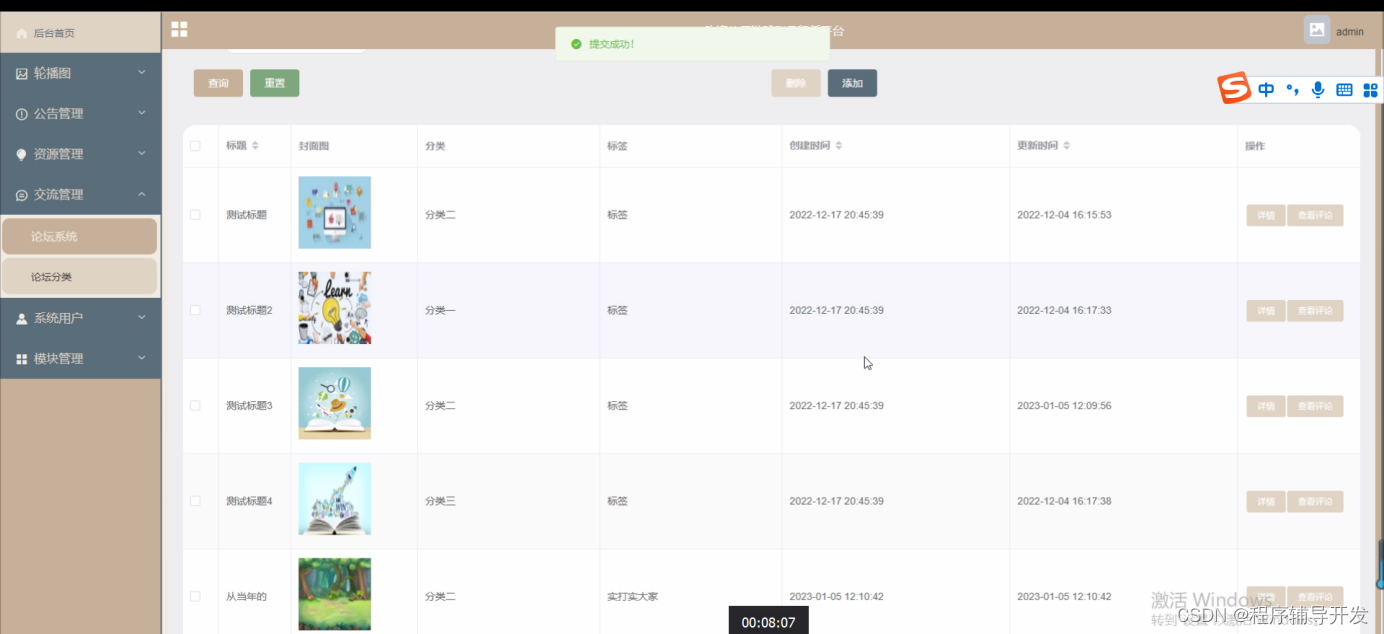Expand 轮播图 menu chevron

[x=142, y=73]
